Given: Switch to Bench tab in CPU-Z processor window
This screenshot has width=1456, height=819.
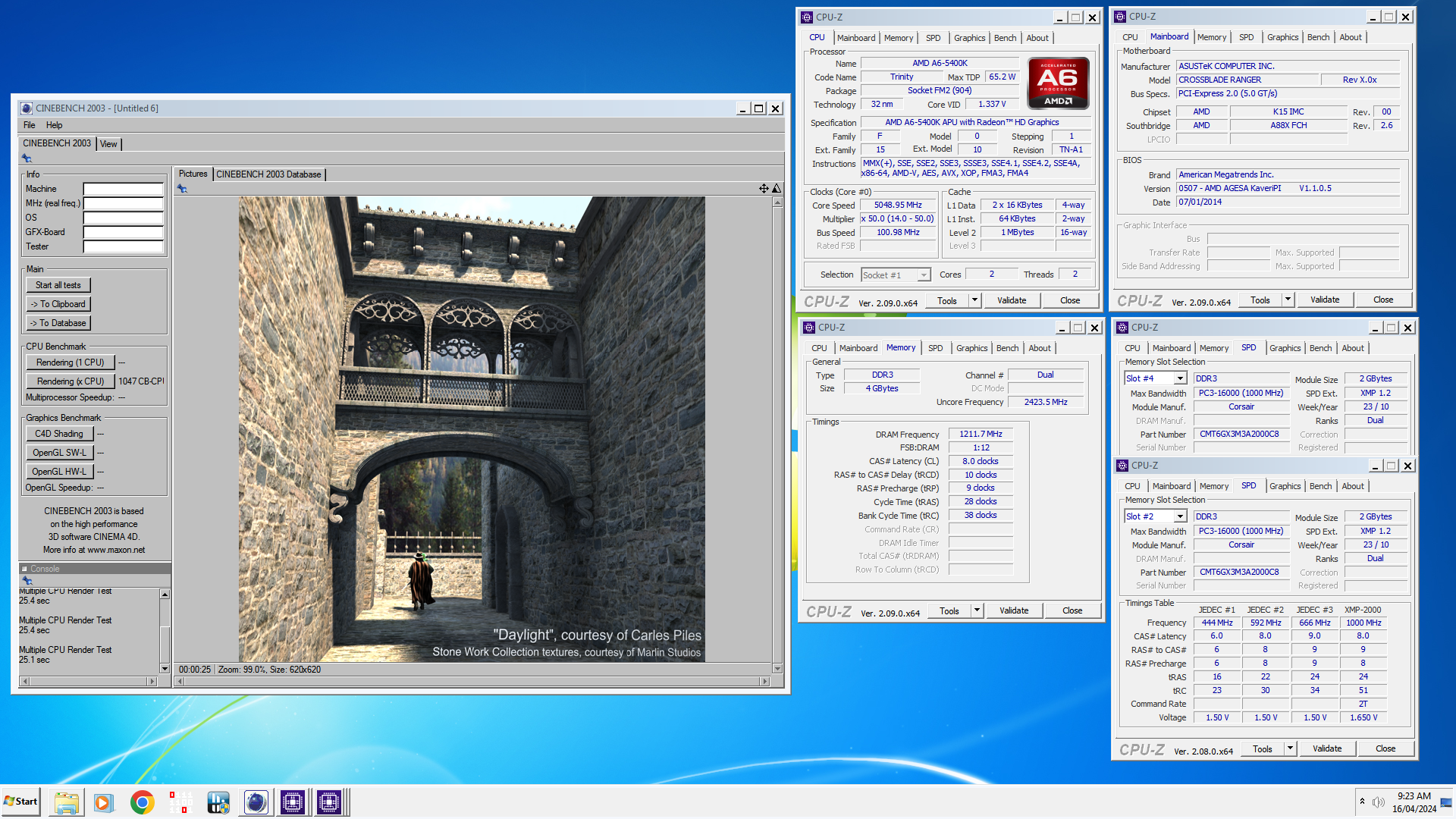Looking at the screenshot, I should (1005, 38).
